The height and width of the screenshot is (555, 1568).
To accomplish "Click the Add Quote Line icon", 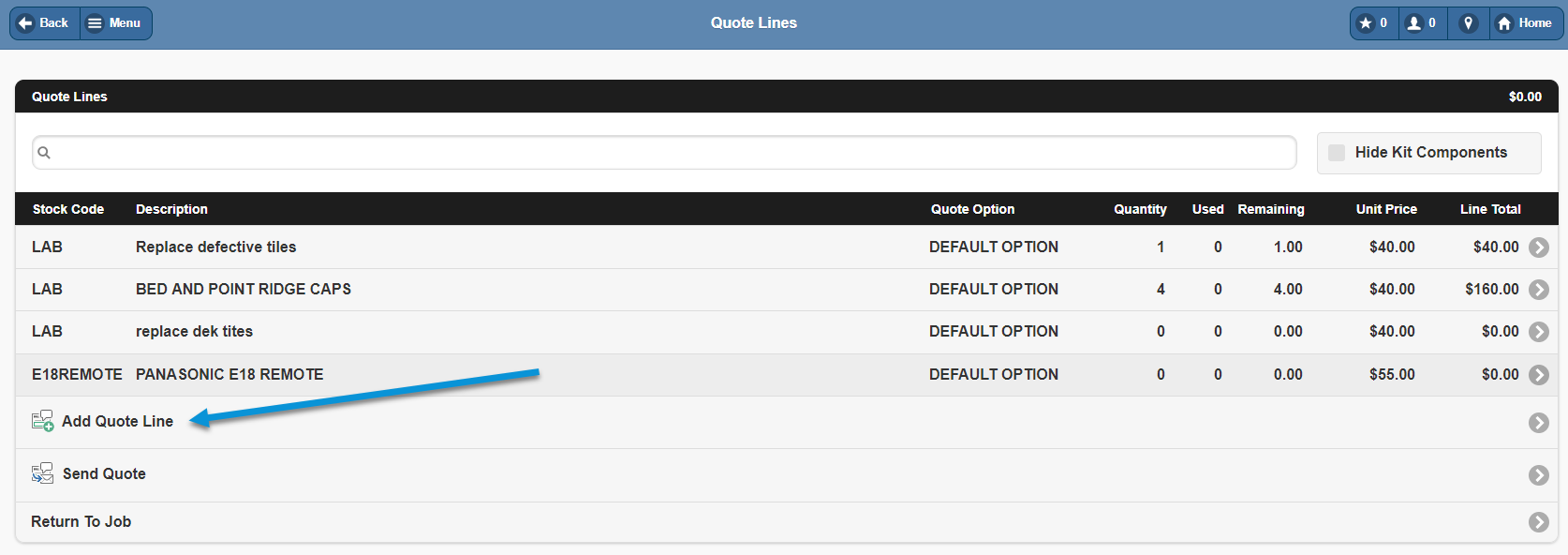I will 42,422.
